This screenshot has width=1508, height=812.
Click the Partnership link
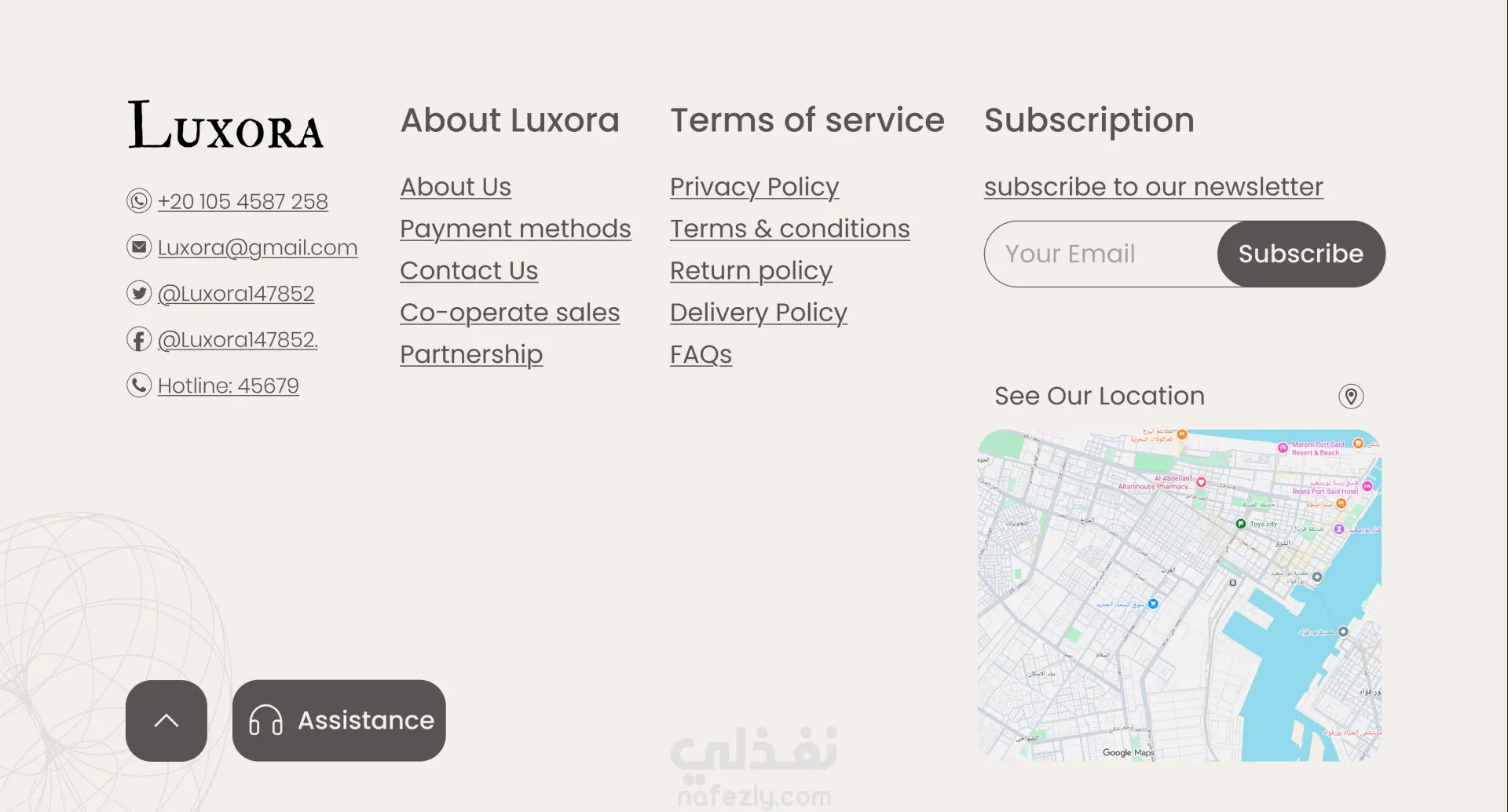(471, 355)
